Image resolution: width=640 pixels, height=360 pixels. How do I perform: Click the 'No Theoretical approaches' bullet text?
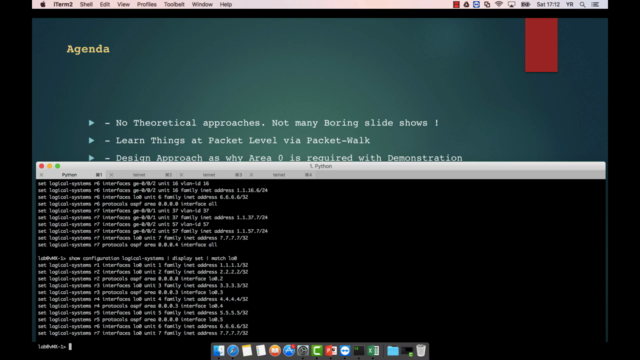coord(271,123)
